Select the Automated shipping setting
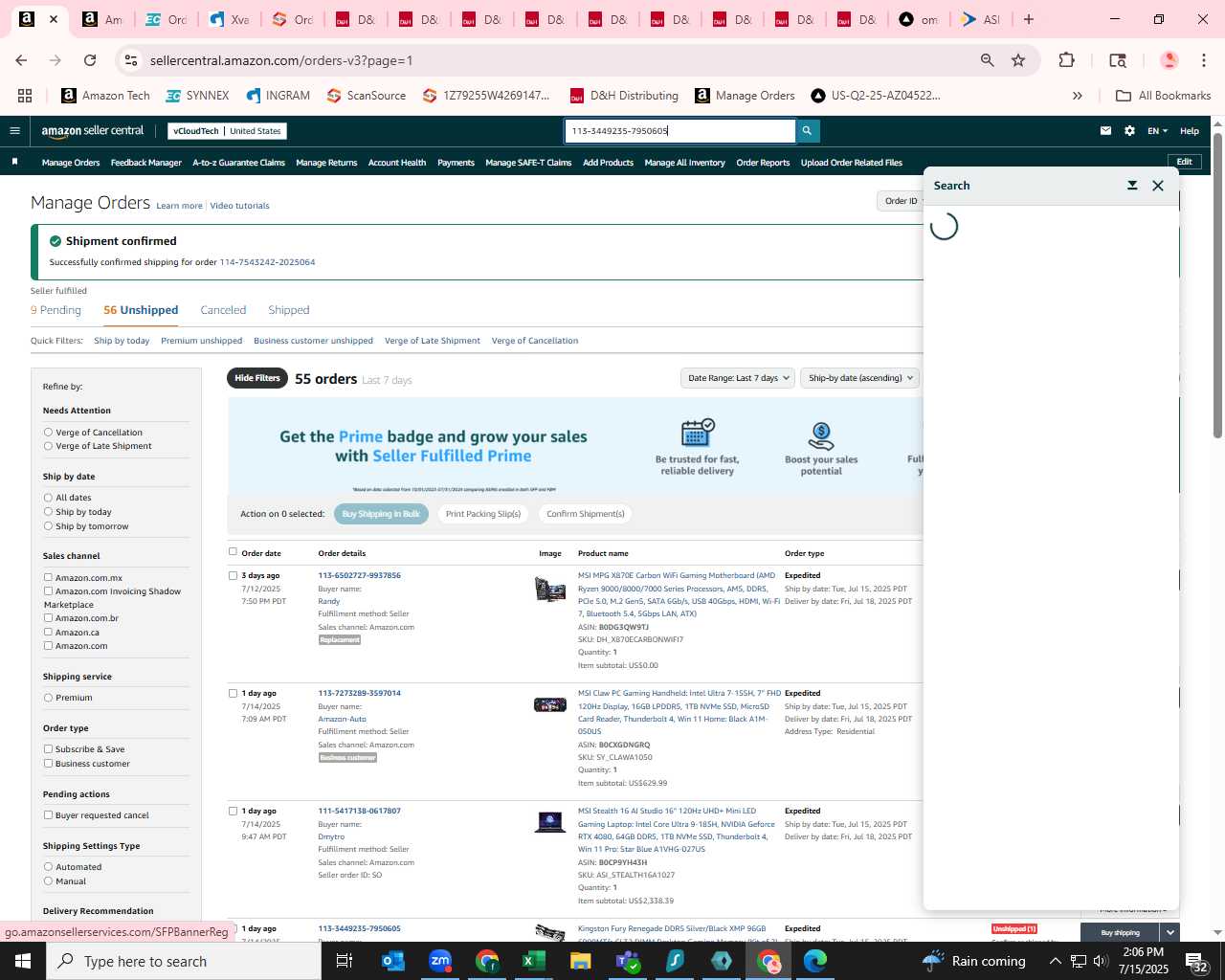The height and width of the screenshot is (980, 1225). (48, 867)
